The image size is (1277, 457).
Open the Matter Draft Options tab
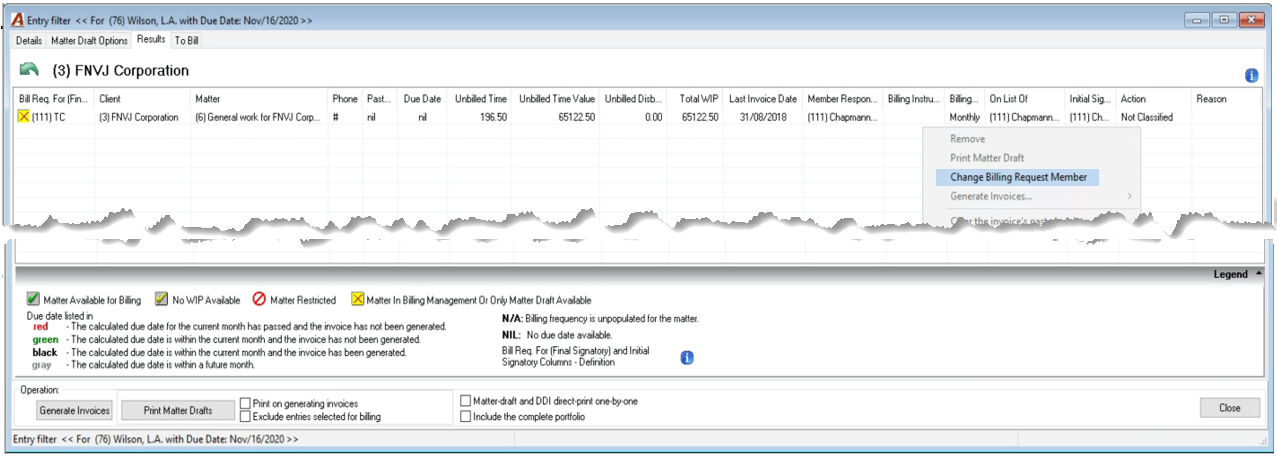90,41
